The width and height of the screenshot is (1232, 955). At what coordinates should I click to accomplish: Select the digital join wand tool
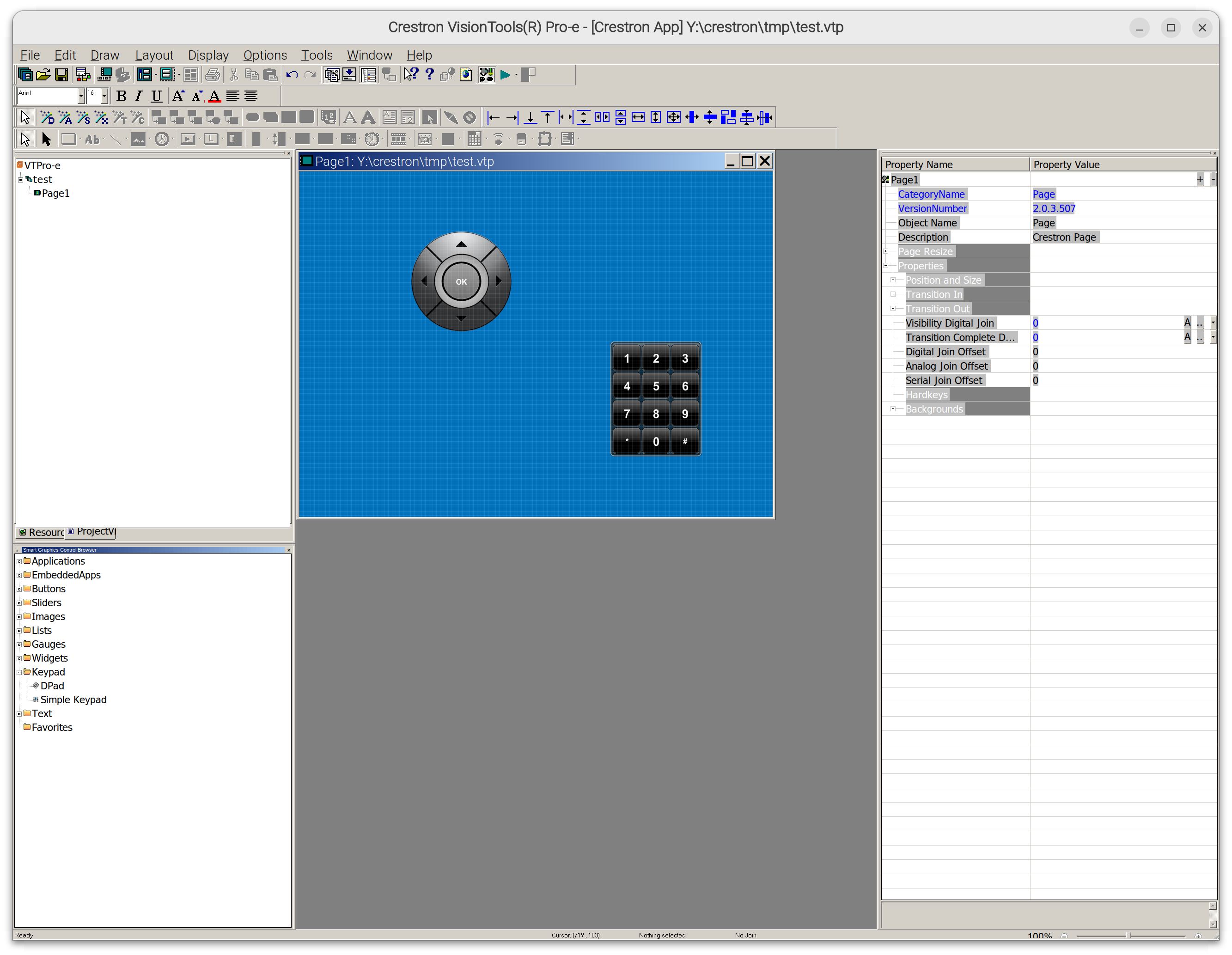[x=47, y=117]
